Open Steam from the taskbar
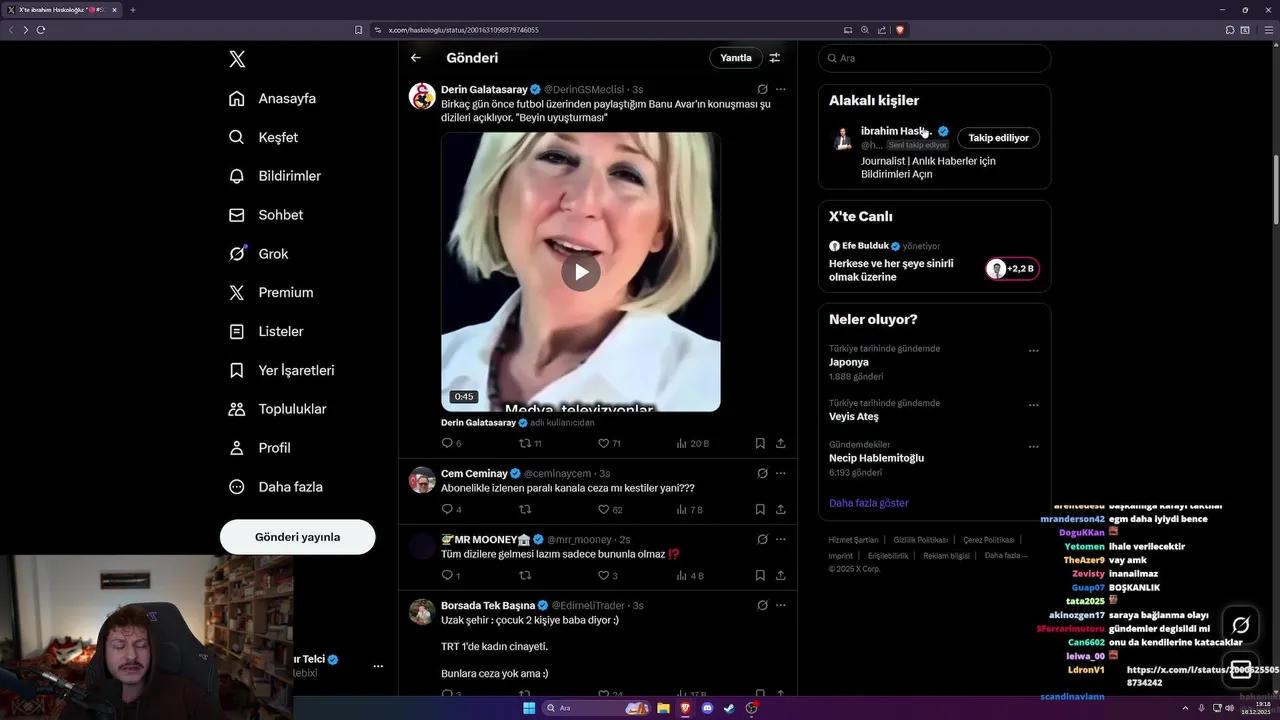The image size is (1280, 720). pyautogui.click(x=728, y=708)
